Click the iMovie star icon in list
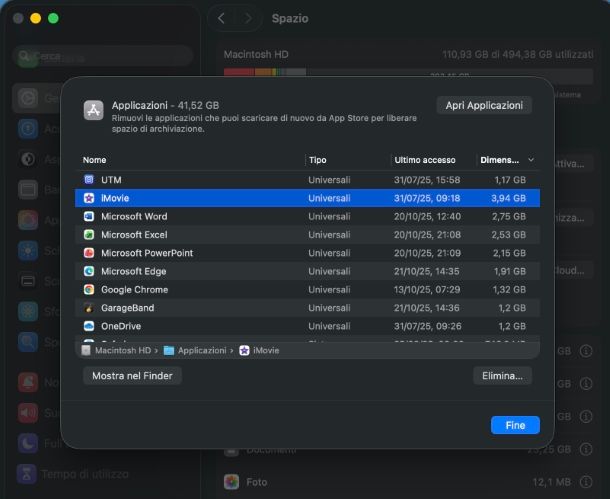The width and height of the screenshot is (610, 499). [x=89, y=198]
